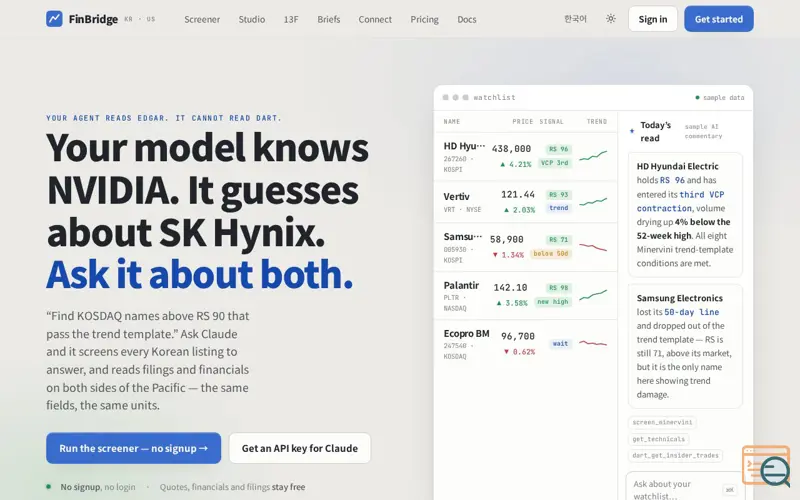The height and width of the screenshot is (500, 800).
Task: Click the NAME column header
Action: click(x=452, y=122)
